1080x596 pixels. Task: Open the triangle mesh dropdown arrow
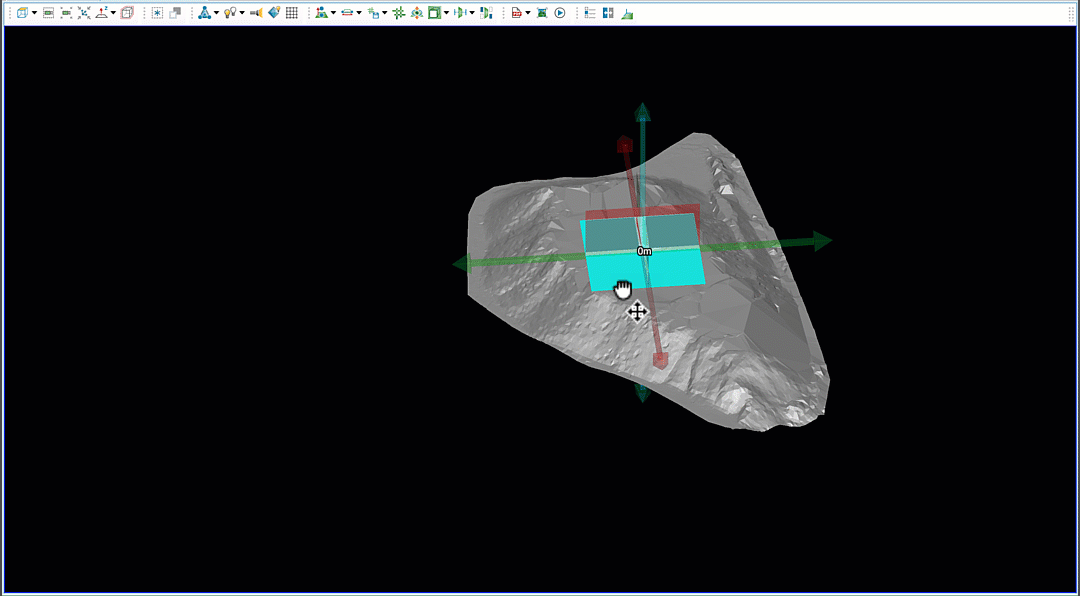216,13
